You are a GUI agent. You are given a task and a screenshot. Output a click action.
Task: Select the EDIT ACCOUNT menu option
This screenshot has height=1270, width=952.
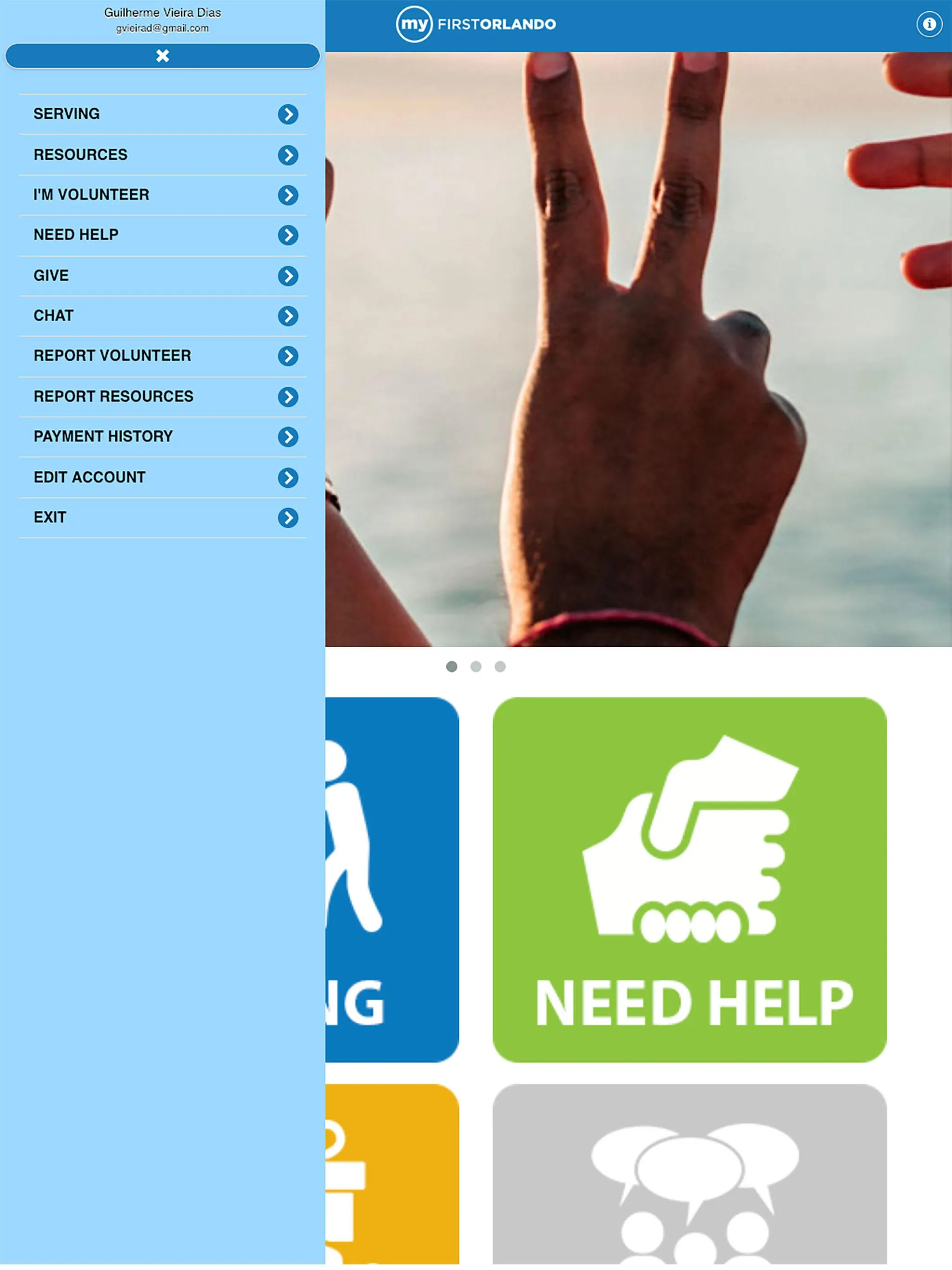163,477
